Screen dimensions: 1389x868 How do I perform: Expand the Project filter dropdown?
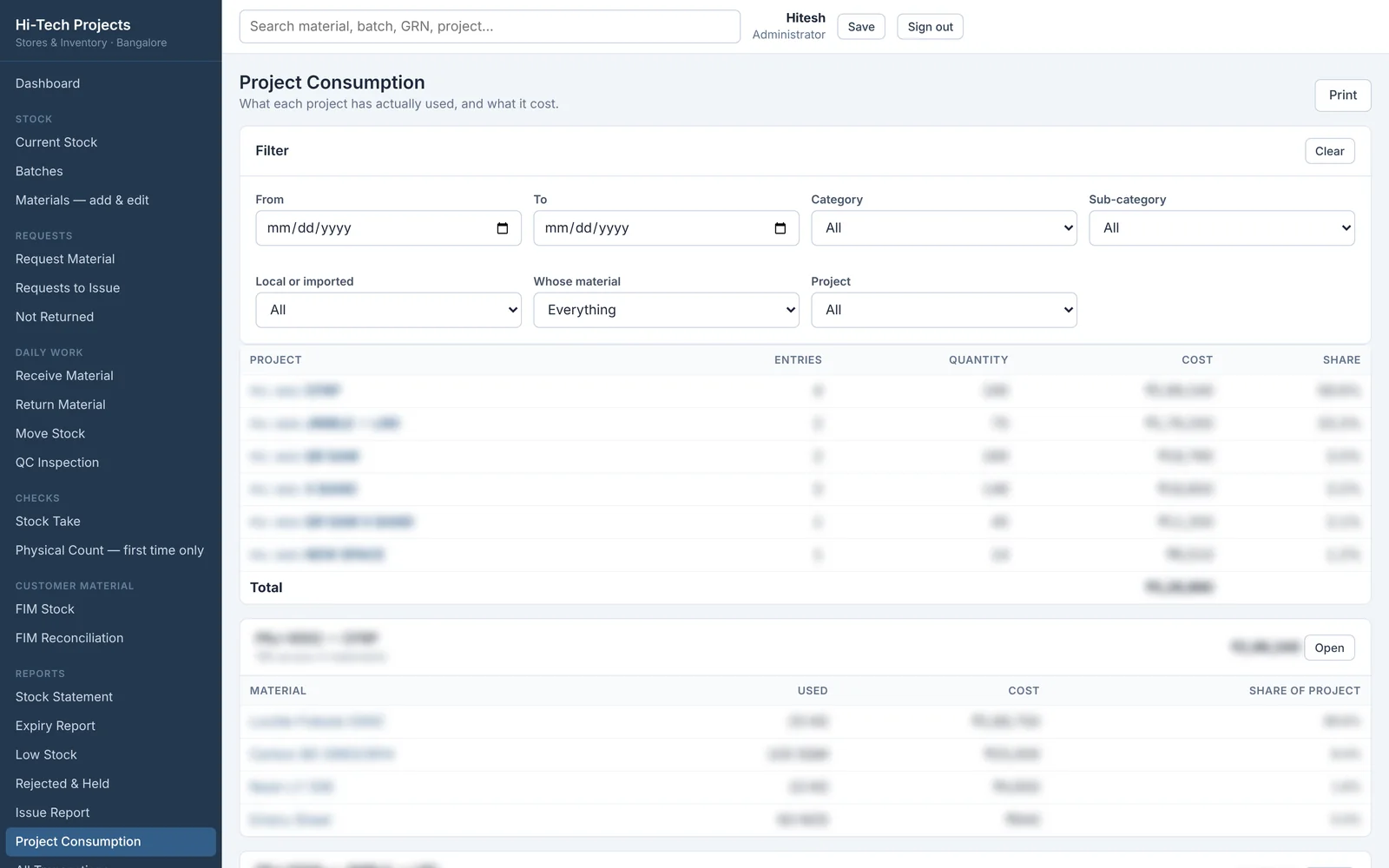944,310
